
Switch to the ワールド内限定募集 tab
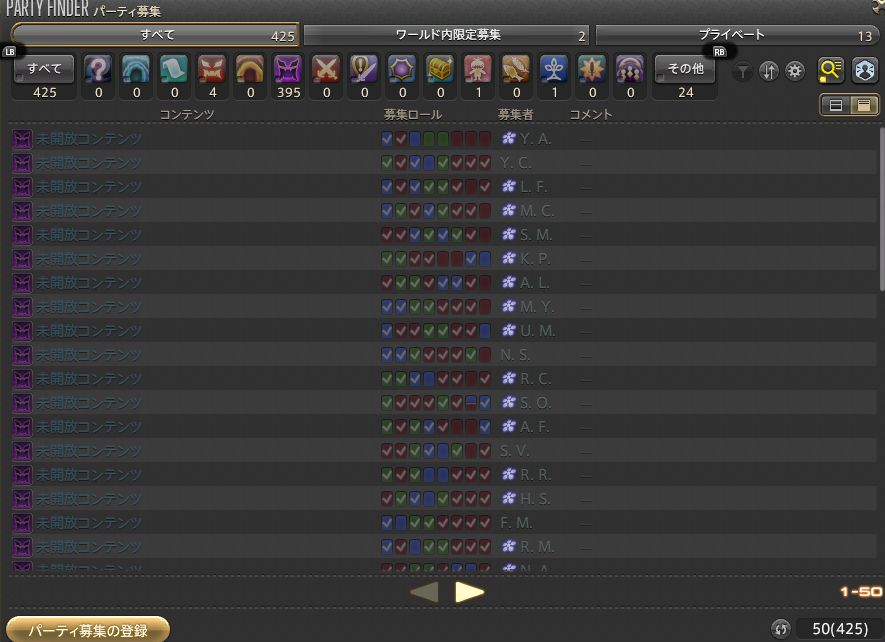pos(446,35)
